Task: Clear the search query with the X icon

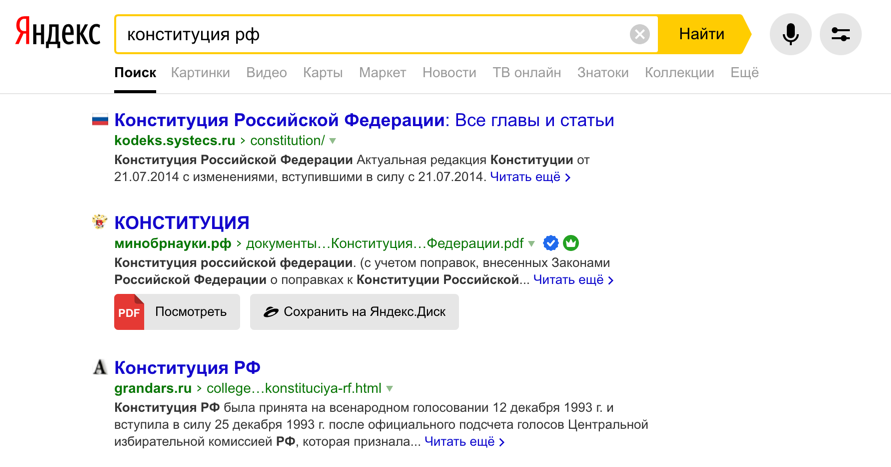Action: 640,34
